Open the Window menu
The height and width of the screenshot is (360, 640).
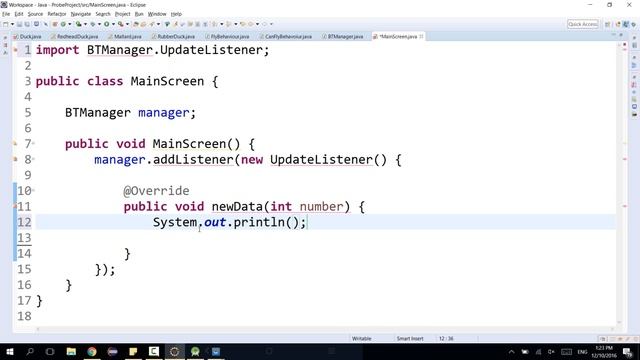tap(157, 14)
